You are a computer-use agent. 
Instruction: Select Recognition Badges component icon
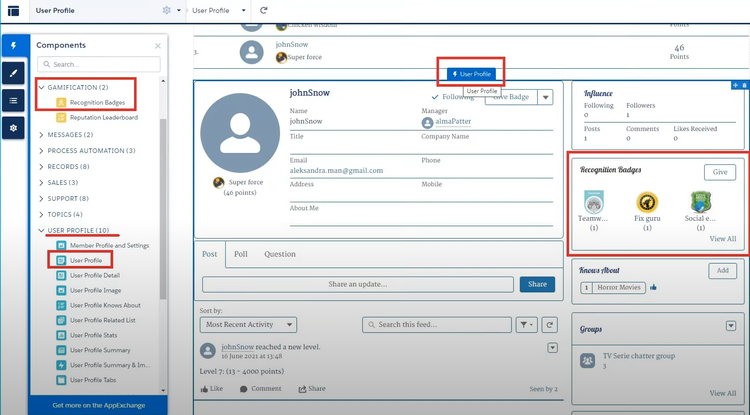61,102
